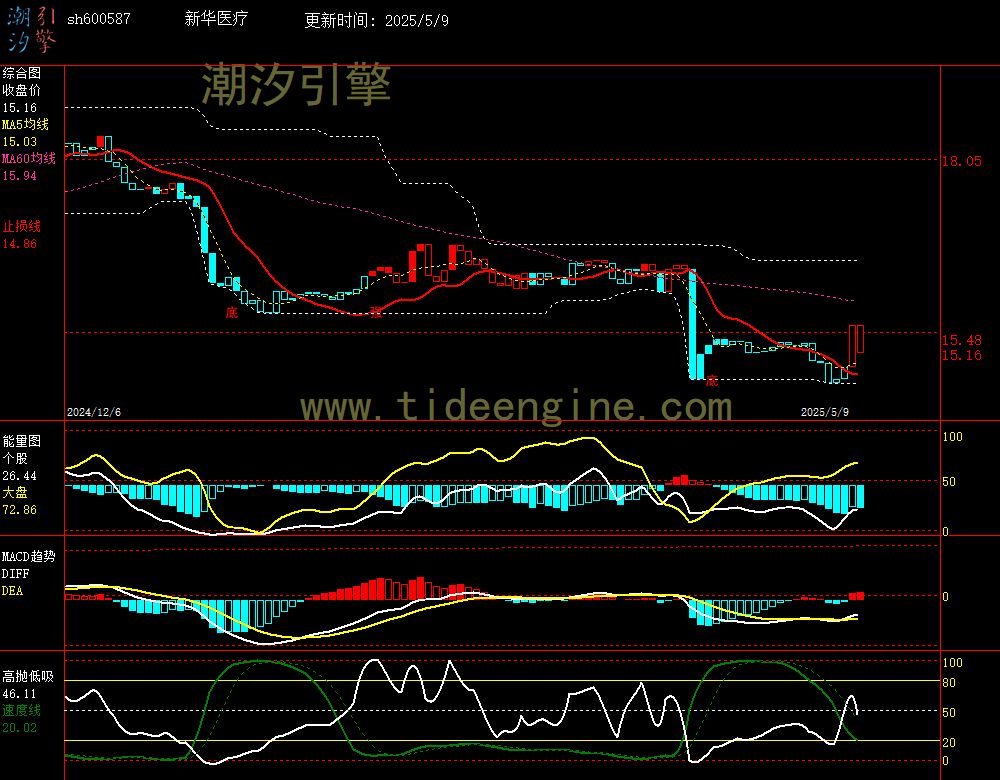The width and height of the screenshot is (1000, 780).
Task: Click the 大盘 legend label
Action: 15,492
